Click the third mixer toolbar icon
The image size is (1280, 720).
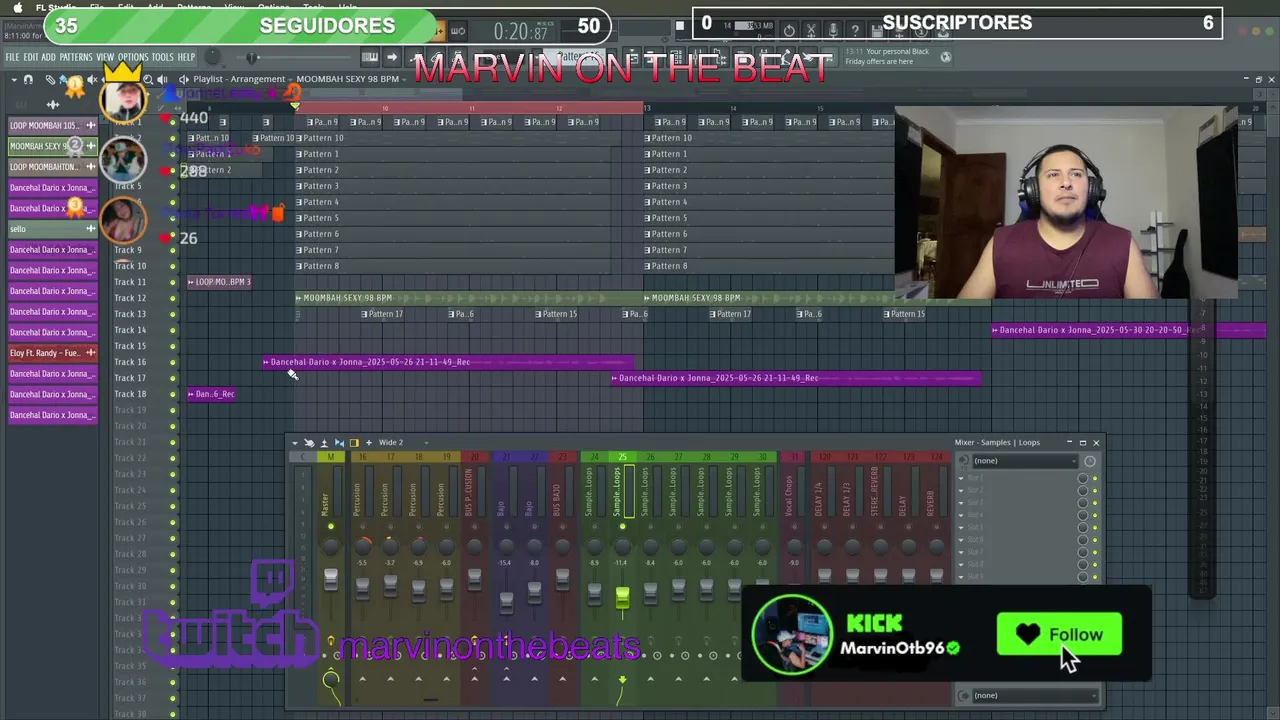coord(324,442)
